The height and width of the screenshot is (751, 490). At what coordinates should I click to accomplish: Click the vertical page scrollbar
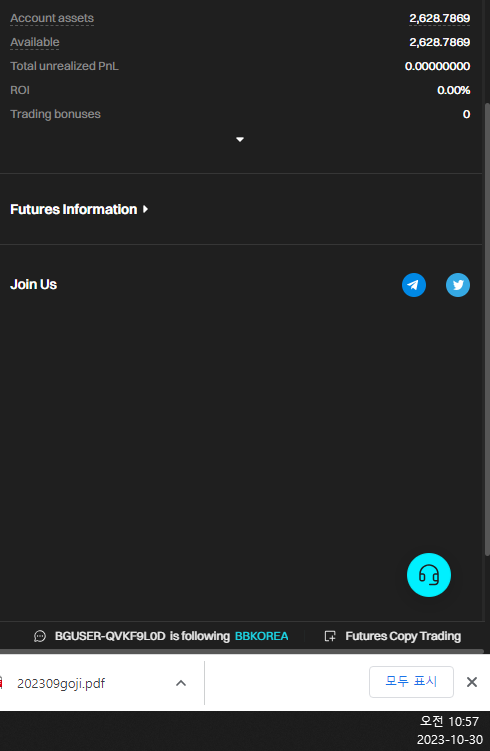(487, 329)
